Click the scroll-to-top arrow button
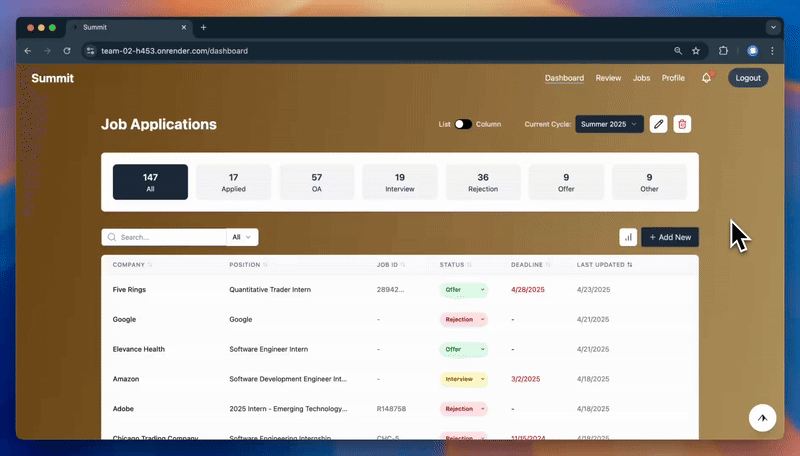The width and height of the screenshot is (800, 456). [x=762, y=418]
